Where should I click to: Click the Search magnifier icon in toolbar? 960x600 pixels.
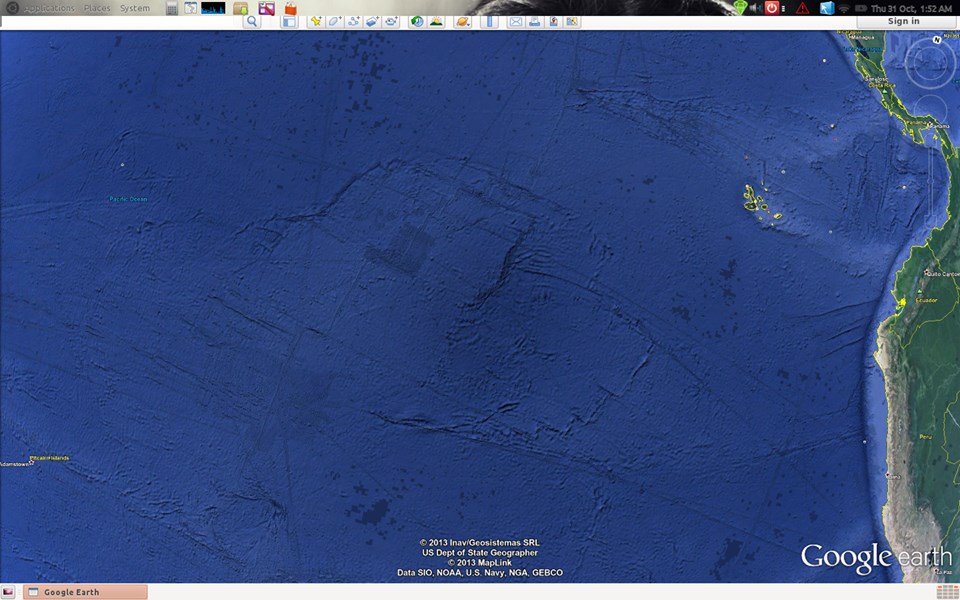pyautogui.click(x=252, y=21)
